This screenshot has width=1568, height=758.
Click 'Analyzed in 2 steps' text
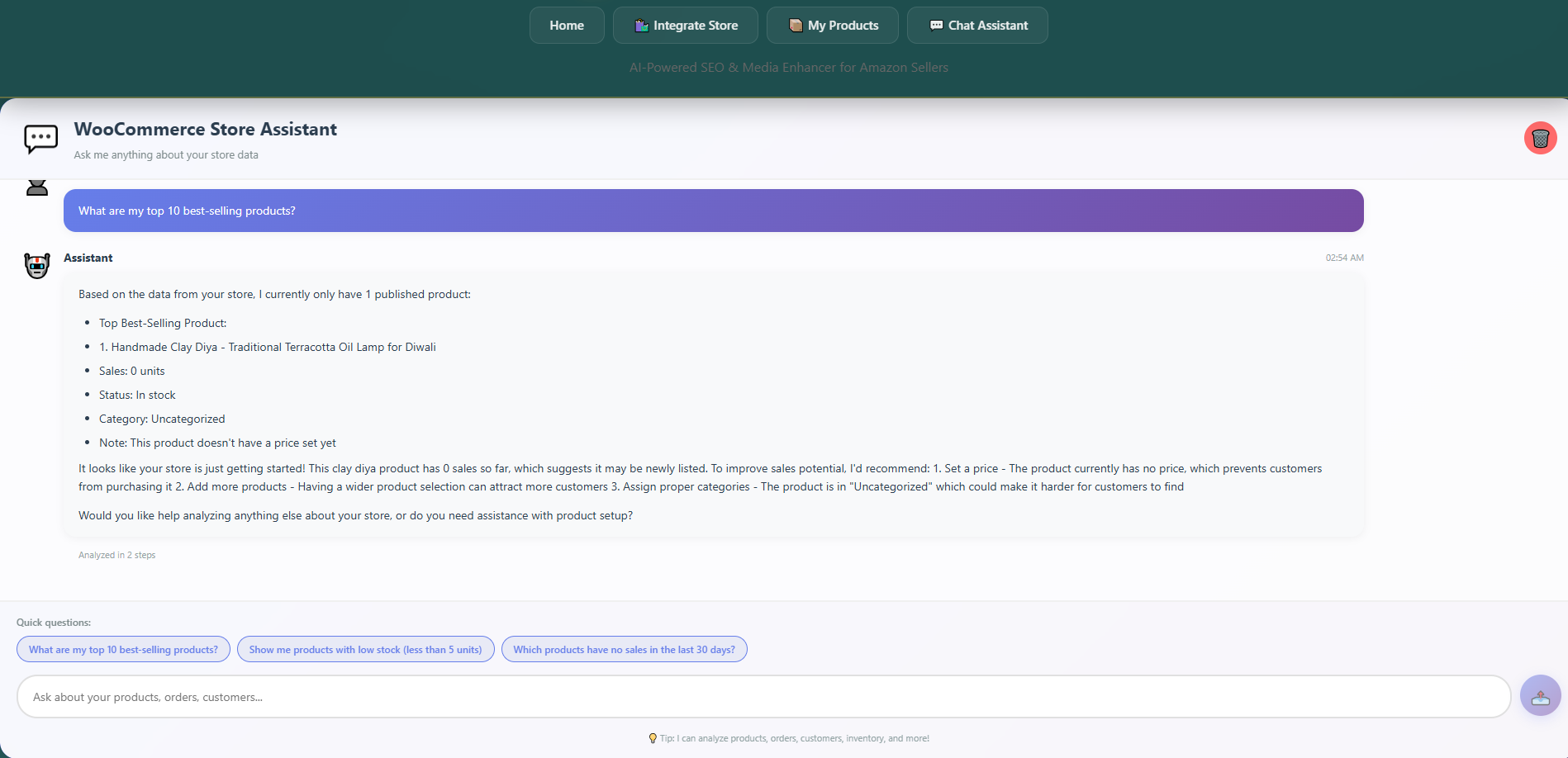(116, 555)
